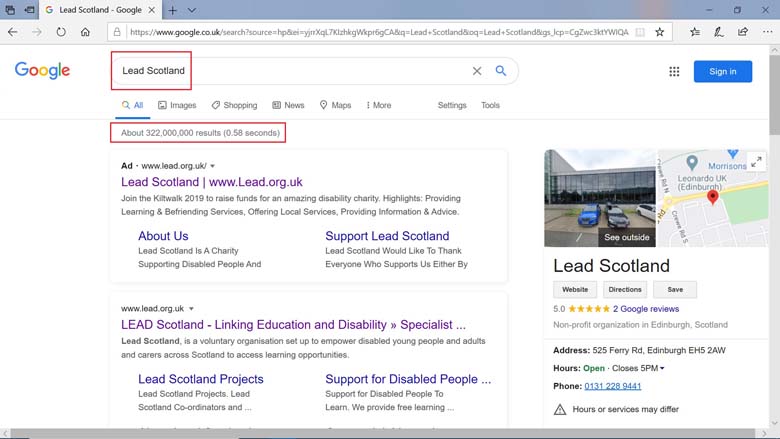The height and width of the screenshot is (439, 780).
Task: Open the Google apps grid icon
Action: [674, 71]
